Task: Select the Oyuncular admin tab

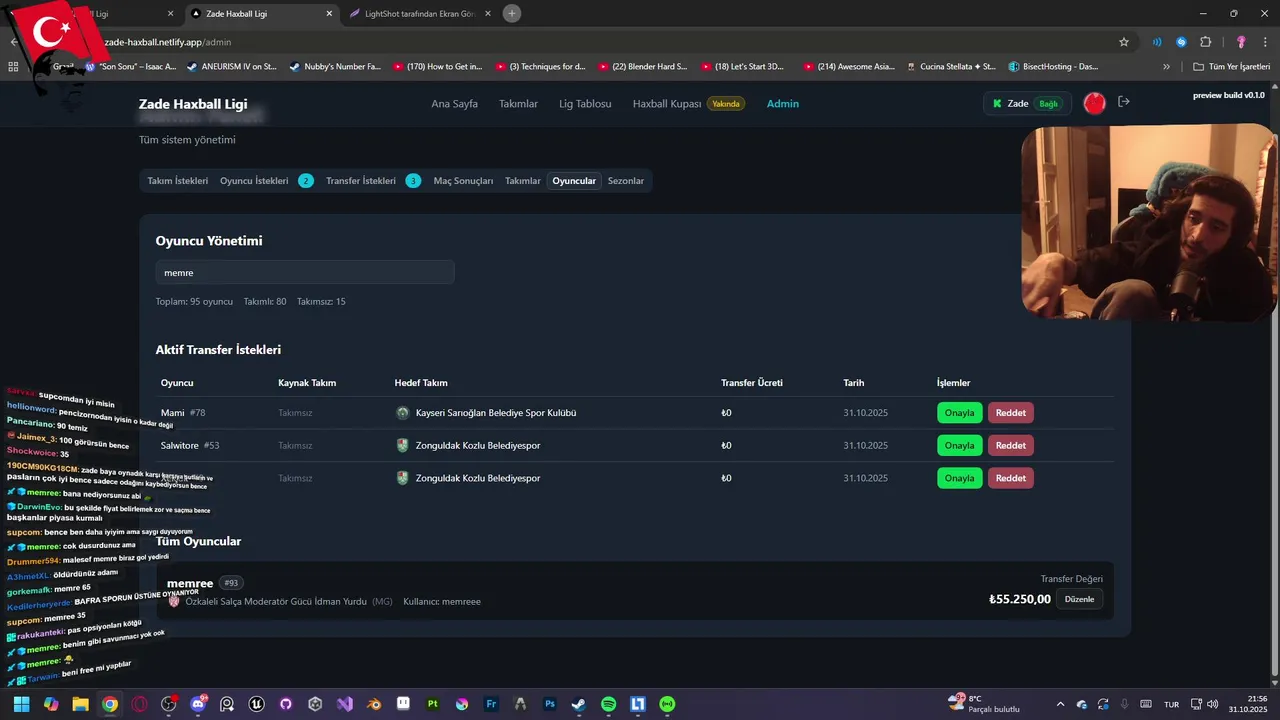Action: tap(574, 181)
